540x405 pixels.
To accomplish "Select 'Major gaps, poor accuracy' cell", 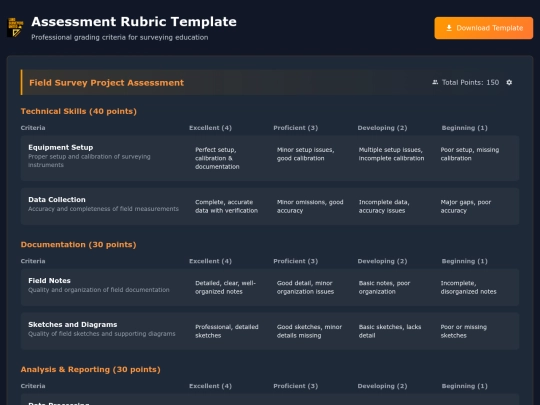I will coord(466,206).
